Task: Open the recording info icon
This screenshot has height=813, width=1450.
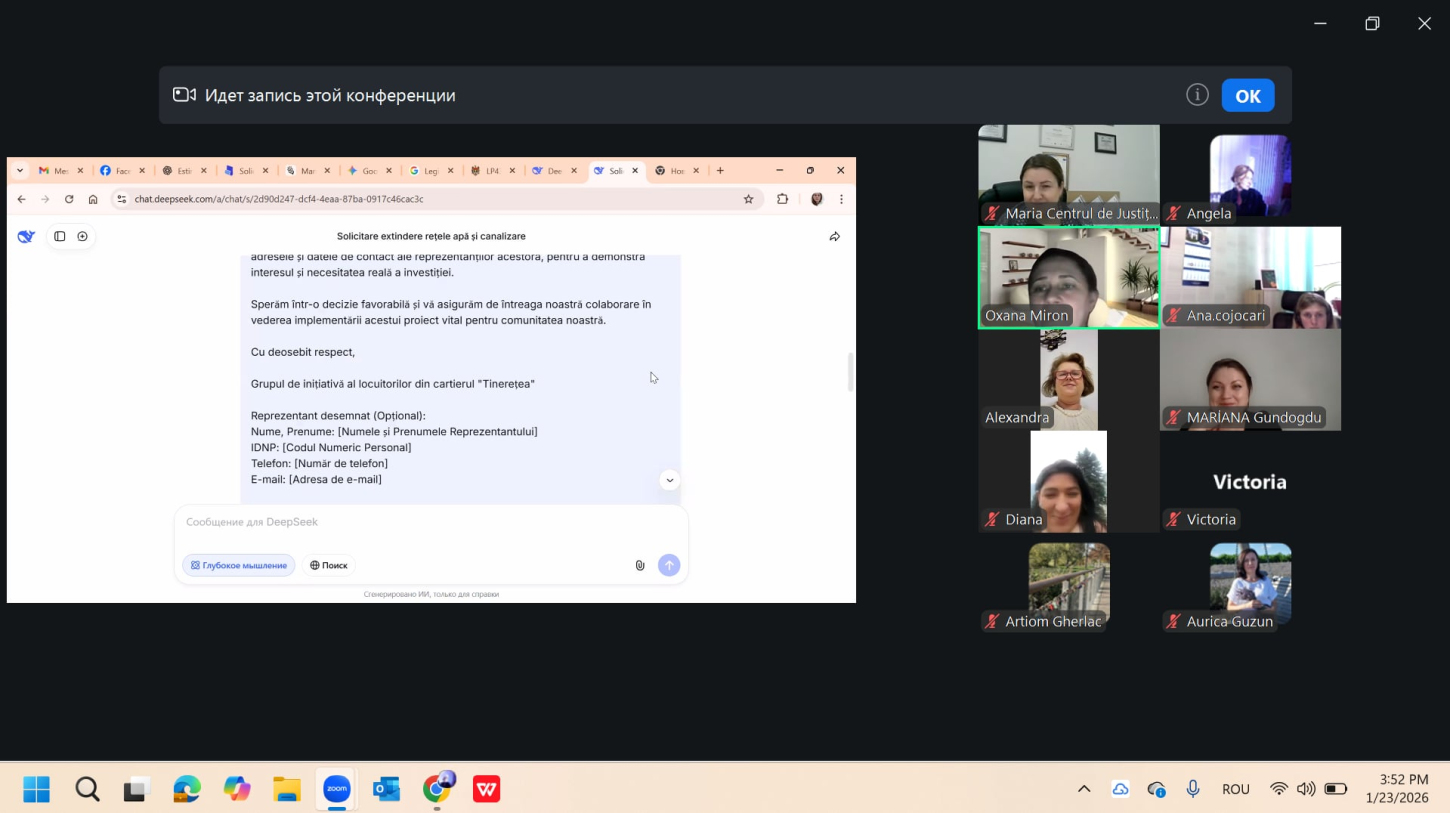Action: pos(1197,95)
